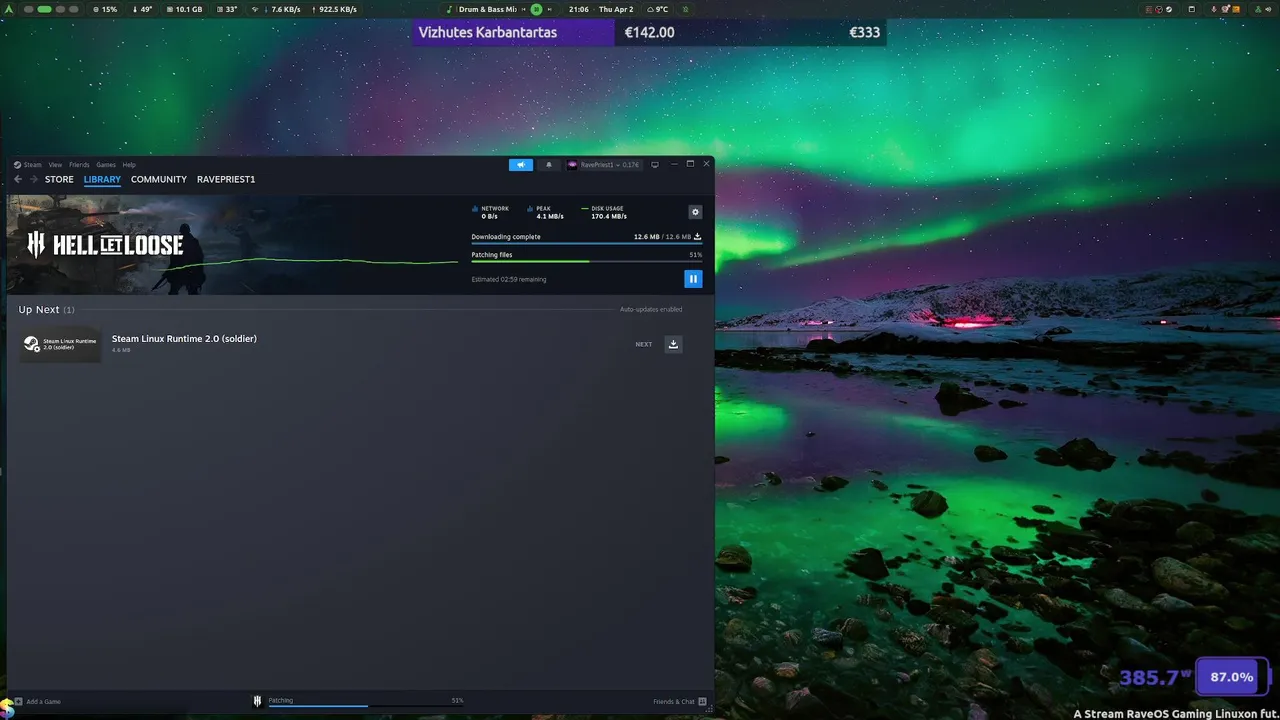1280x720 pixels.
Task: Click the green network tray icon
Action: click(1258, 9)
